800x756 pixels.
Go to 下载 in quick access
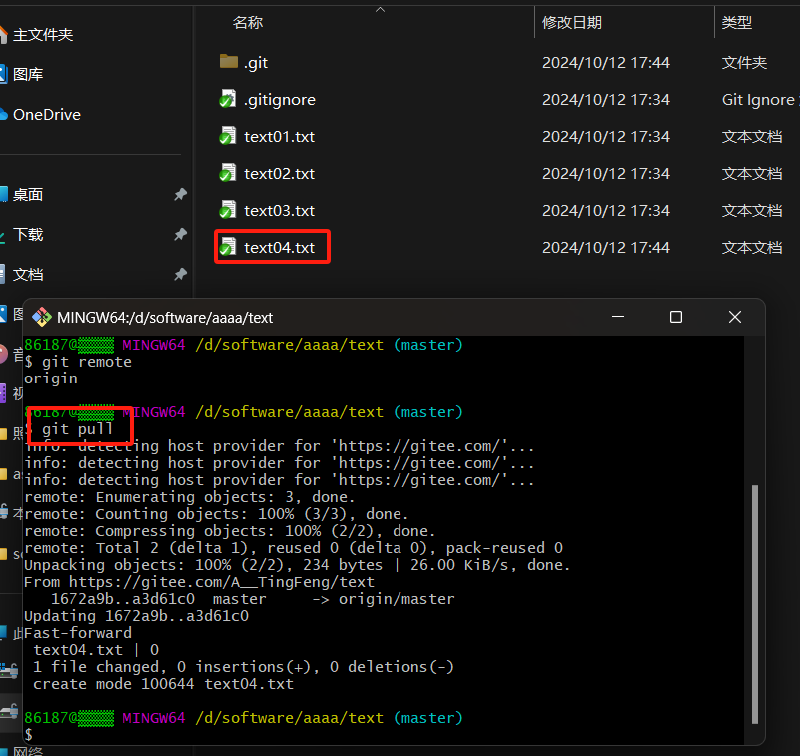[x=28, y=235]
